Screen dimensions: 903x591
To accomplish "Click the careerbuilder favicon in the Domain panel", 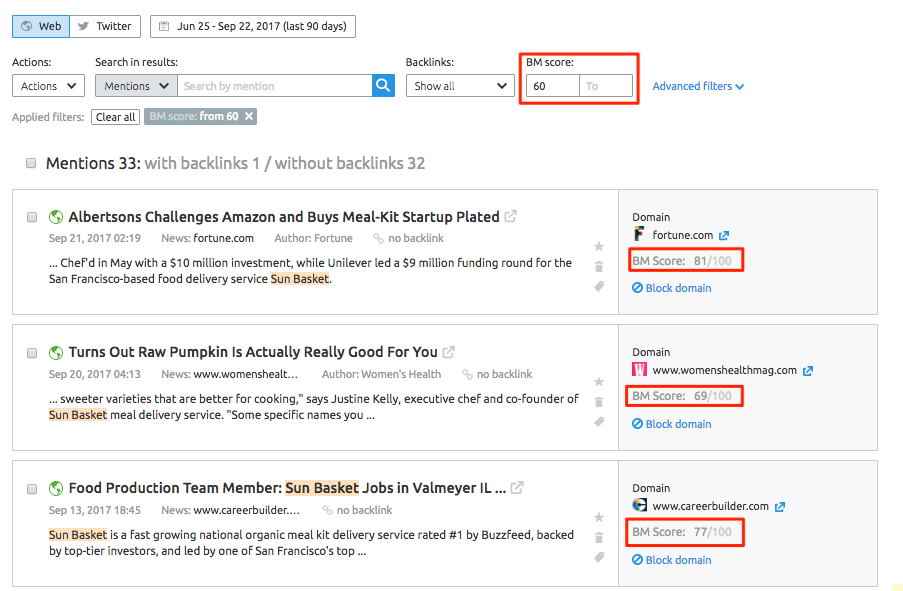I will pyautogui.click(x=639, y=505).
